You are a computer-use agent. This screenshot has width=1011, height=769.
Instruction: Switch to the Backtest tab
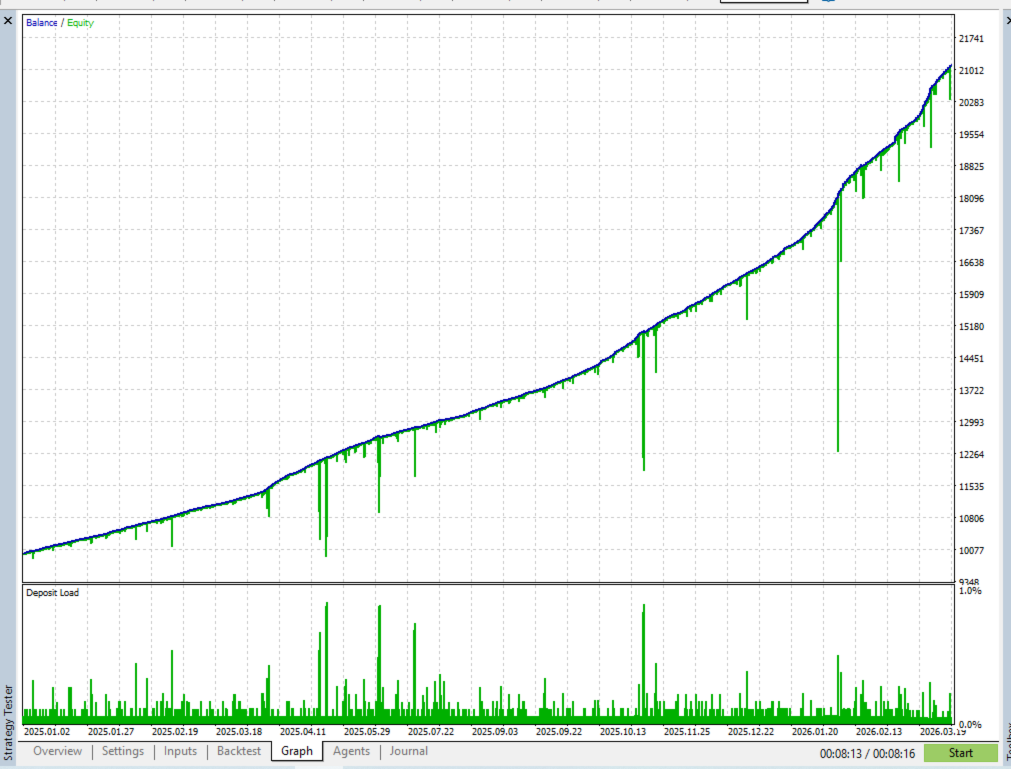(x=239, y=751)
